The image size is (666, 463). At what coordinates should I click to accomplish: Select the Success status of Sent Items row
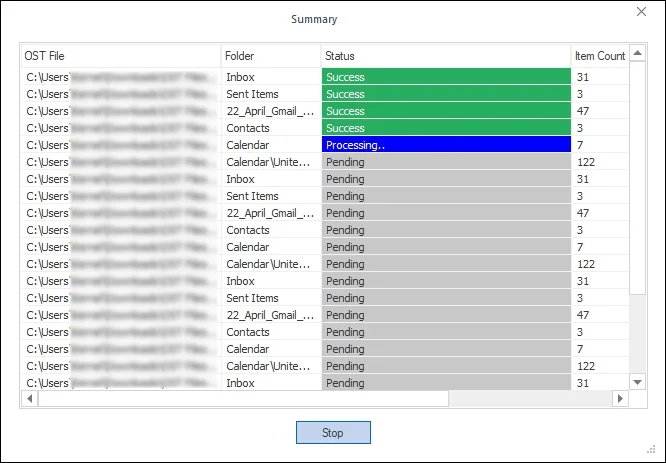[446, 93]
